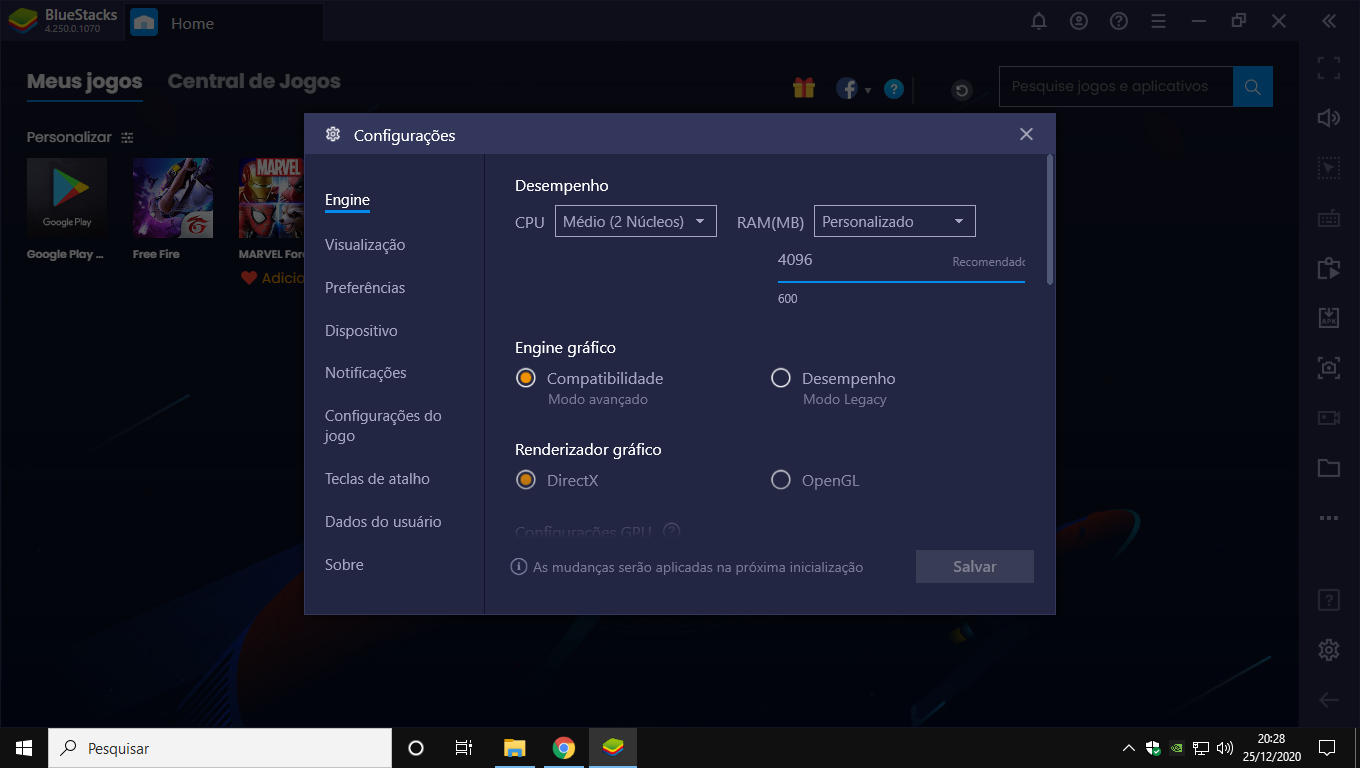Select Compatibilidade graphics engine

[526, 378]
